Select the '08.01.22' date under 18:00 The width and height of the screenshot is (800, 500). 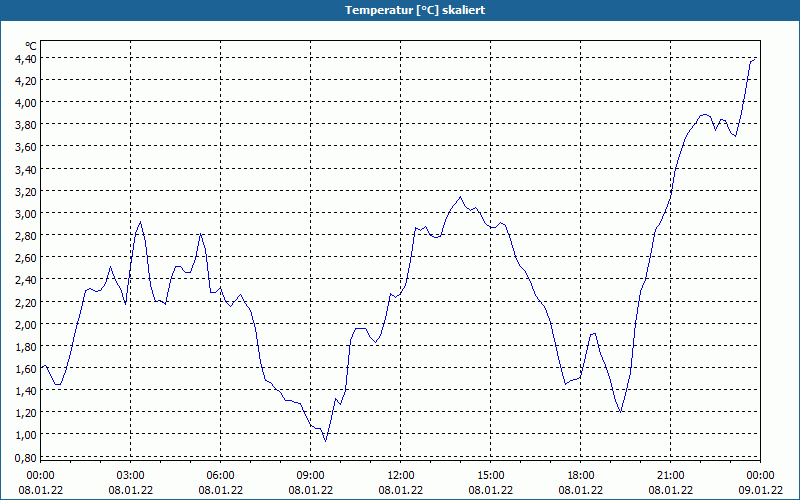(581, 490)
